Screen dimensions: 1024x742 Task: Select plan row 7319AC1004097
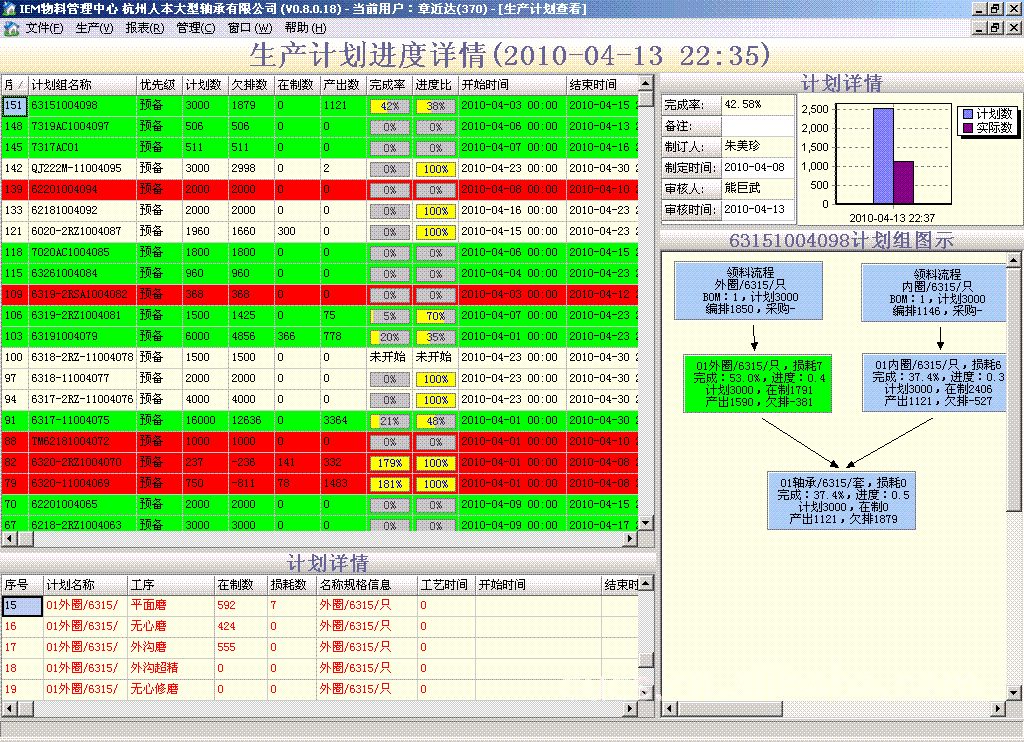319,126
